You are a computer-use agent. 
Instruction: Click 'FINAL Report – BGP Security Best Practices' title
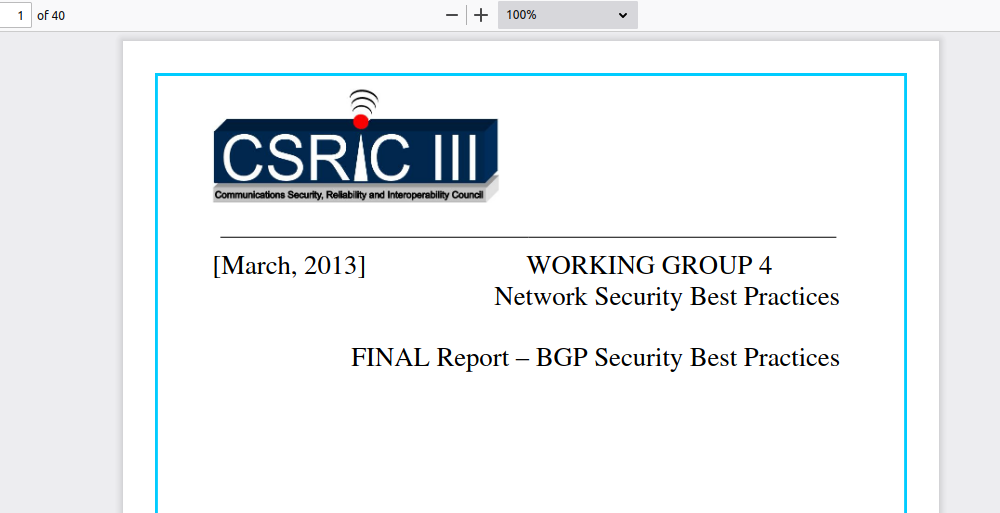pyautogui.click(x=595, y=358)
